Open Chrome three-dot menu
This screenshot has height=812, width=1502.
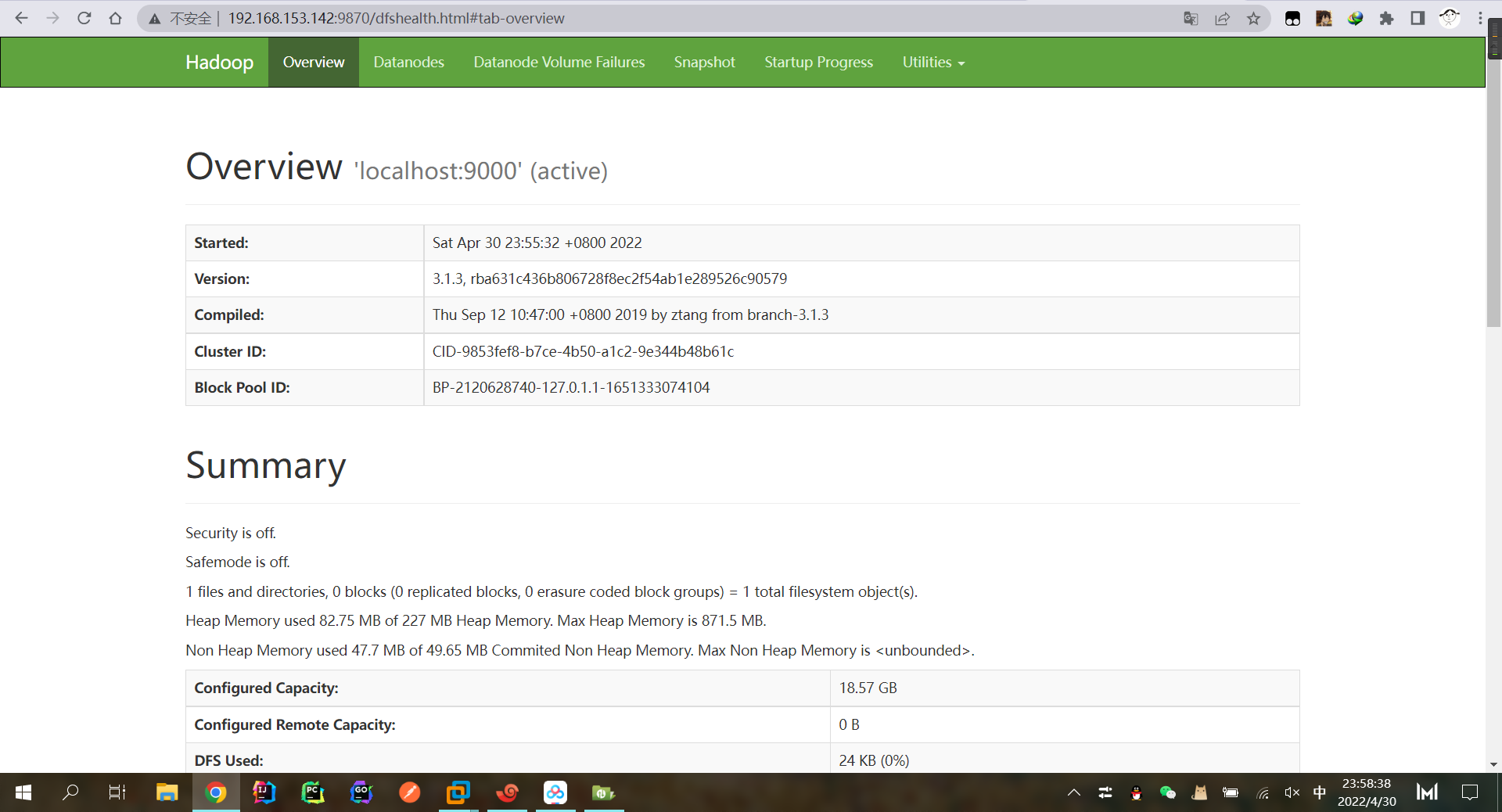pos(1480,18)
